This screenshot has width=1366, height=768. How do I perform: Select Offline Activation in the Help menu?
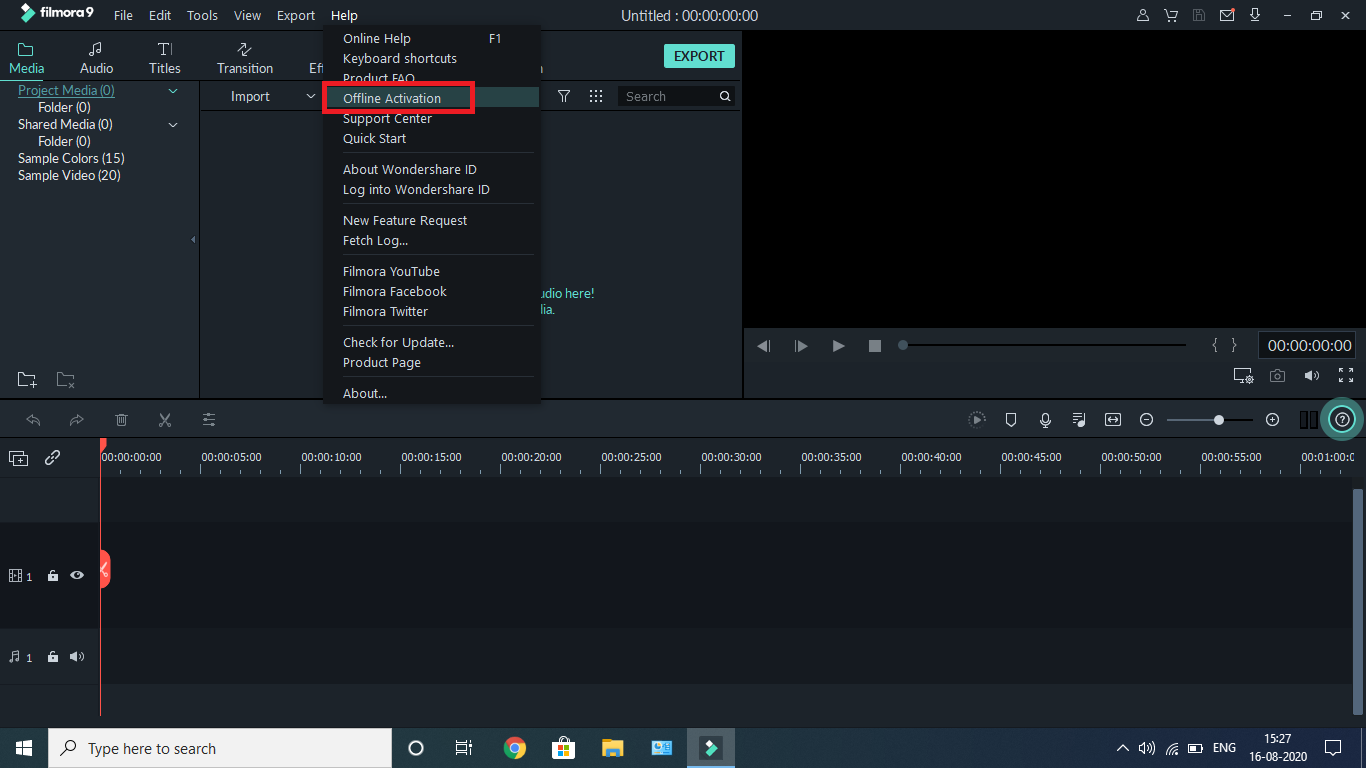click(x=391, y=97)
